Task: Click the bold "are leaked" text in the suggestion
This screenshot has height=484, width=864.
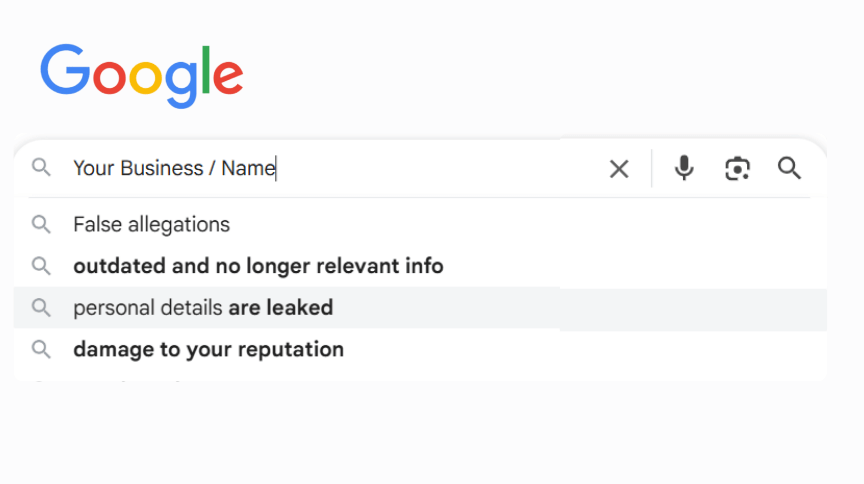Action: [x=280, y=308]
